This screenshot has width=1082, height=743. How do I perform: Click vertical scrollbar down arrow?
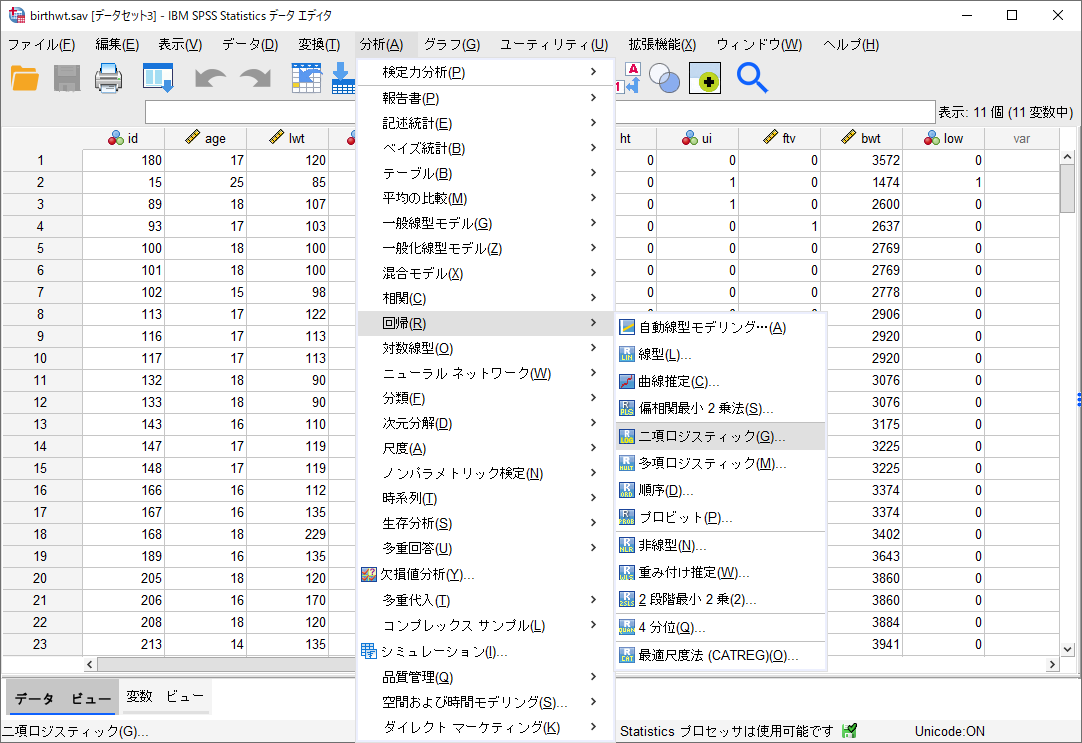coord(1068,649)
